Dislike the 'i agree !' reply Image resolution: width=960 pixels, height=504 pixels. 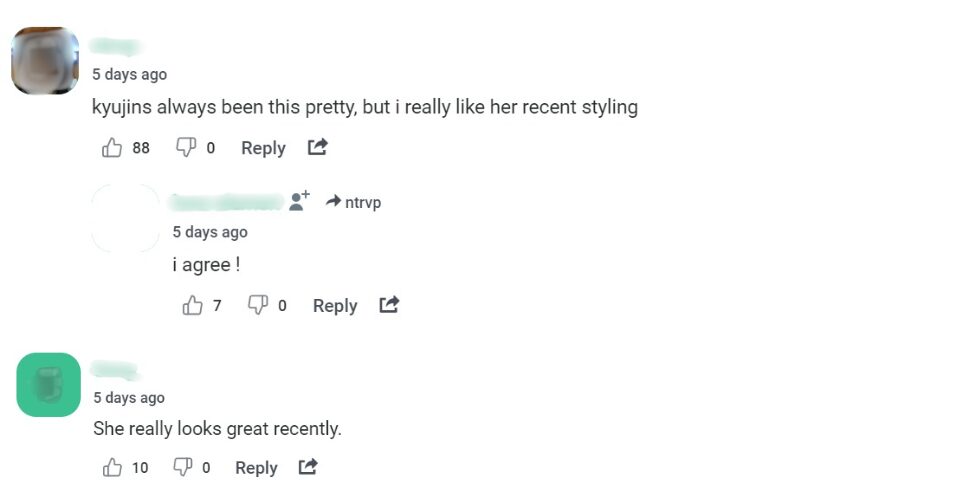(258, 305)
